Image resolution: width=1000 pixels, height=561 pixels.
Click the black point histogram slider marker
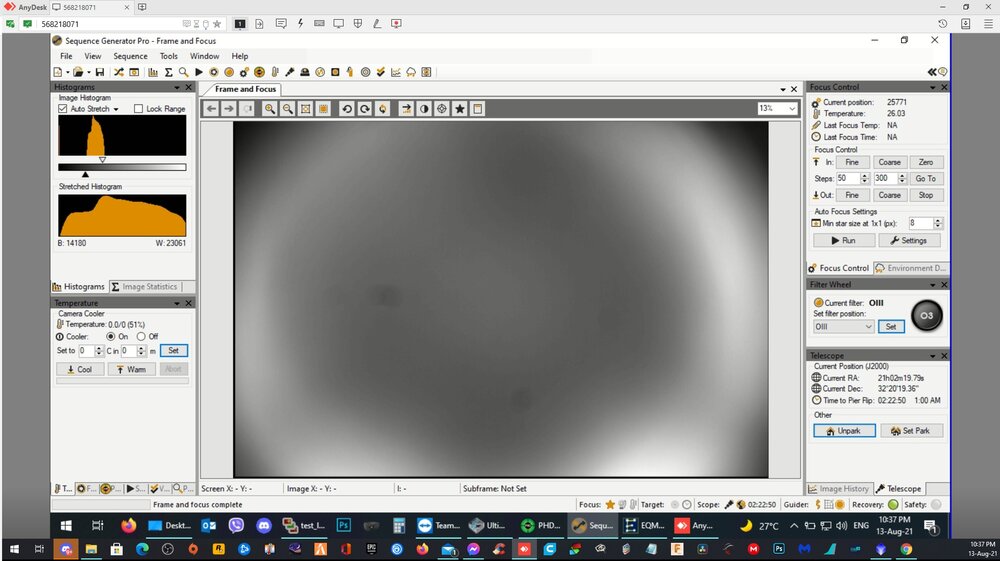pyautogui.click(x=85, y=175)
